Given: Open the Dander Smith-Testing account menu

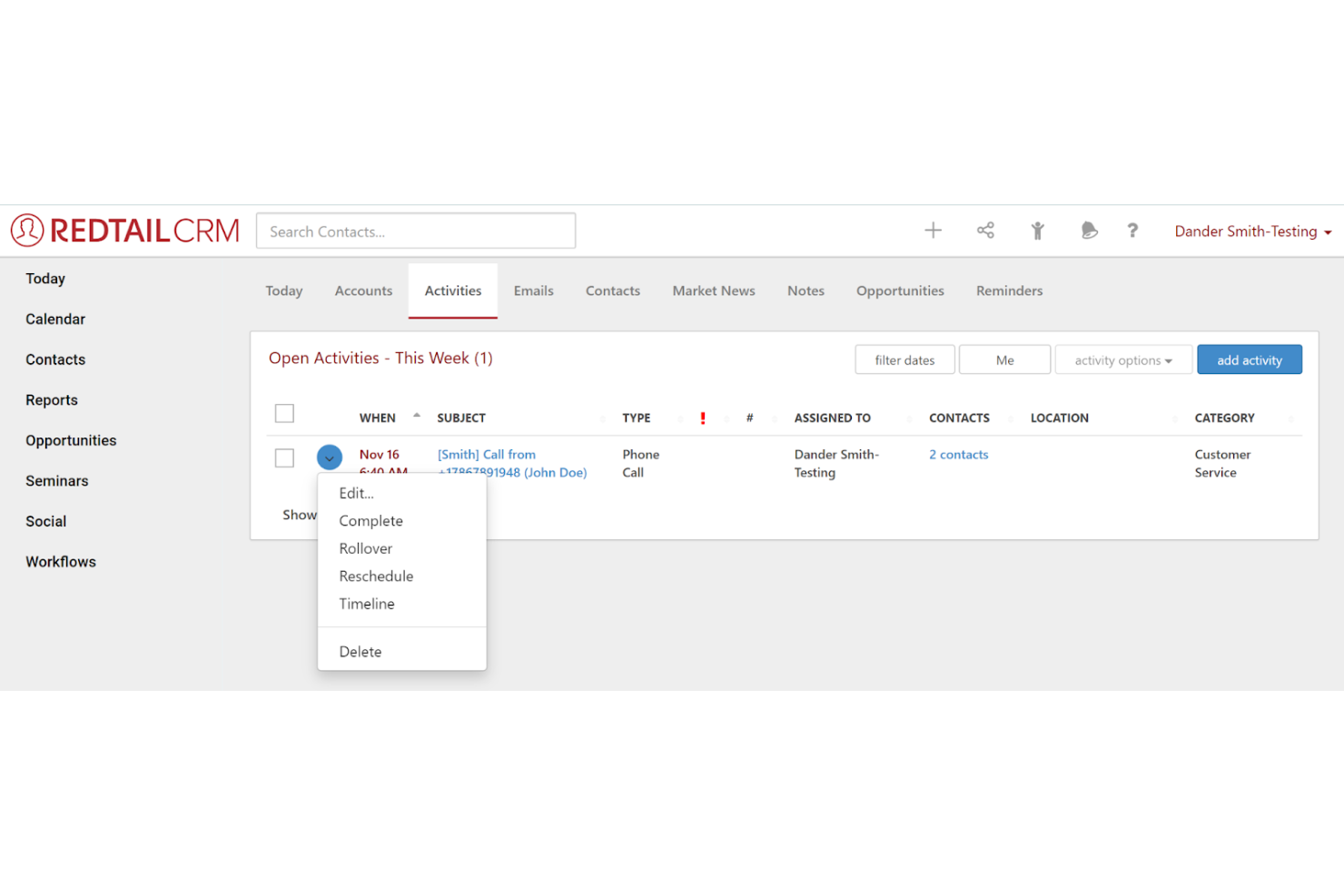Looking at the screenshot, I should 1251,231.
